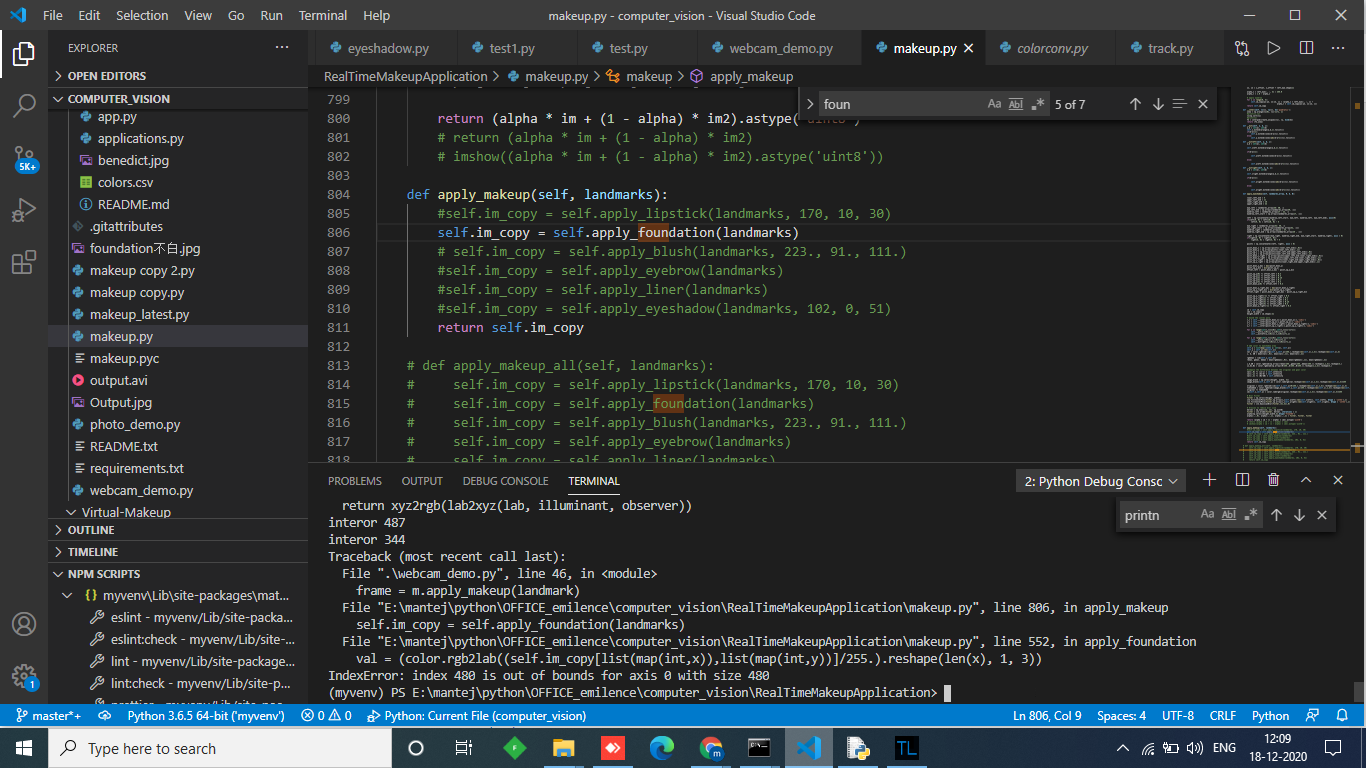Image resolution: width=1366 pixels, height=768 pixels.
Task: Click Open Changes icon in editor toolbar
Action: point(1242,48)
